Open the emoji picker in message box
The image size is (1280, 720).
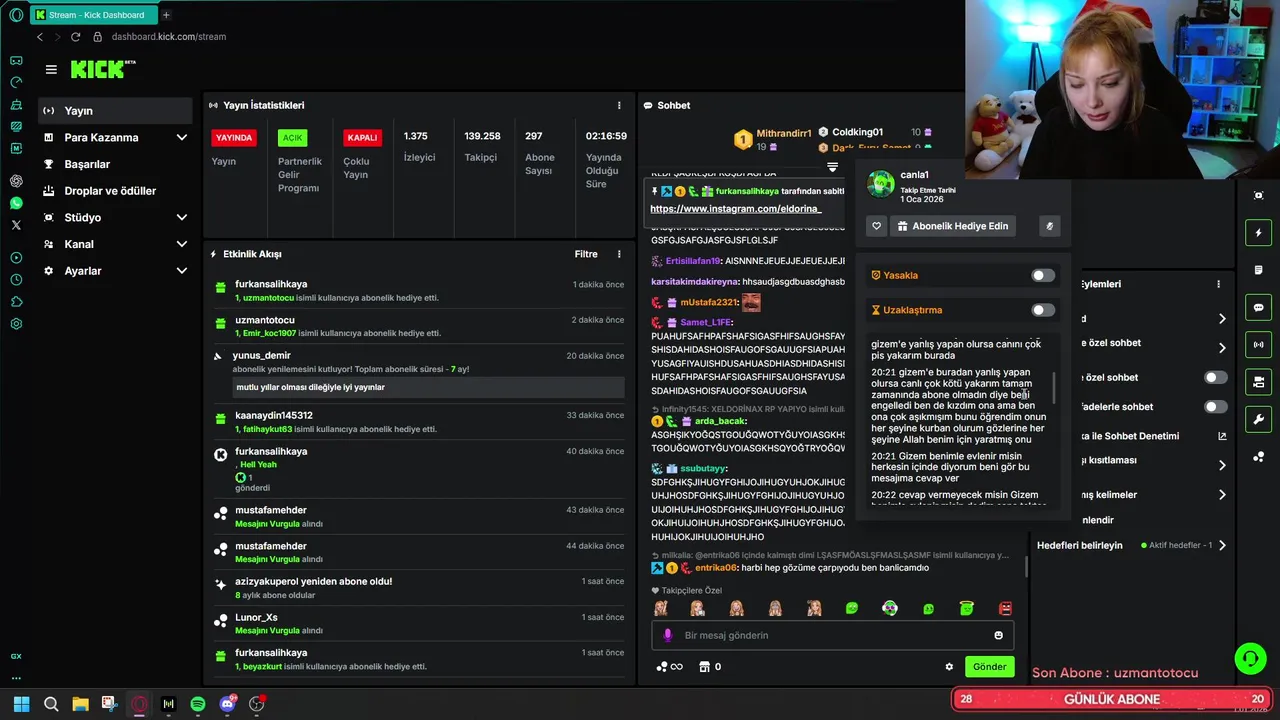(998, 635)
